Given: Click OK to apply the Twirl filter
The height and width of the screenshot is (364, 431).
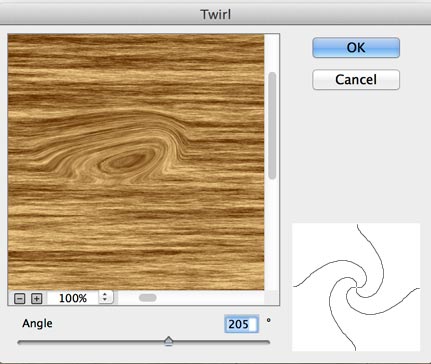Looking at the screenshot, I should 356,48.
